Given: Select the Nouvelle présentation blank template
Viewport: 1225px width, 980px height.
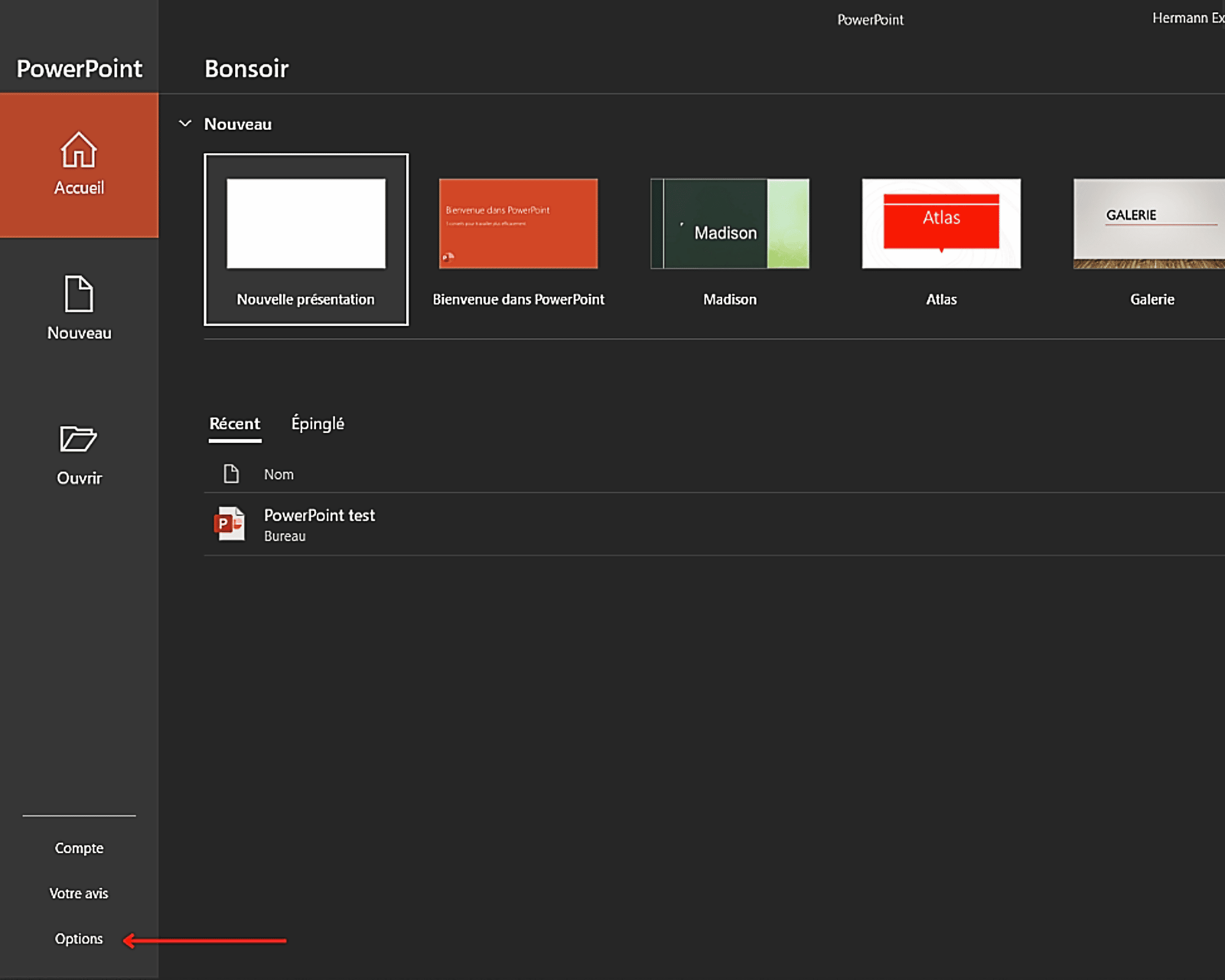Looking at the screenshot, I should 306,239.
